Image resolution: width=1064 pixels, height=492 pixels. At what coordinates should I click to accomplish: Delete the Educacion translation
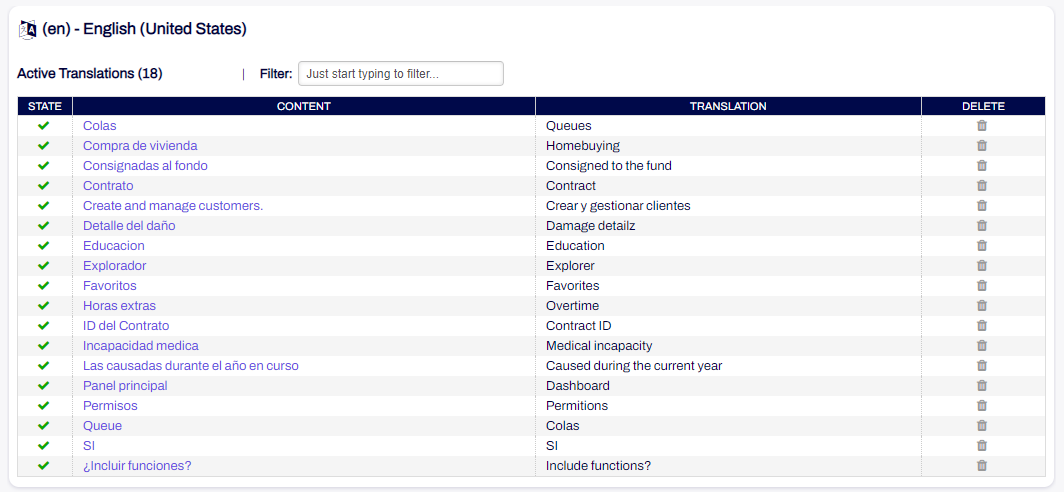tap(981, 246)
